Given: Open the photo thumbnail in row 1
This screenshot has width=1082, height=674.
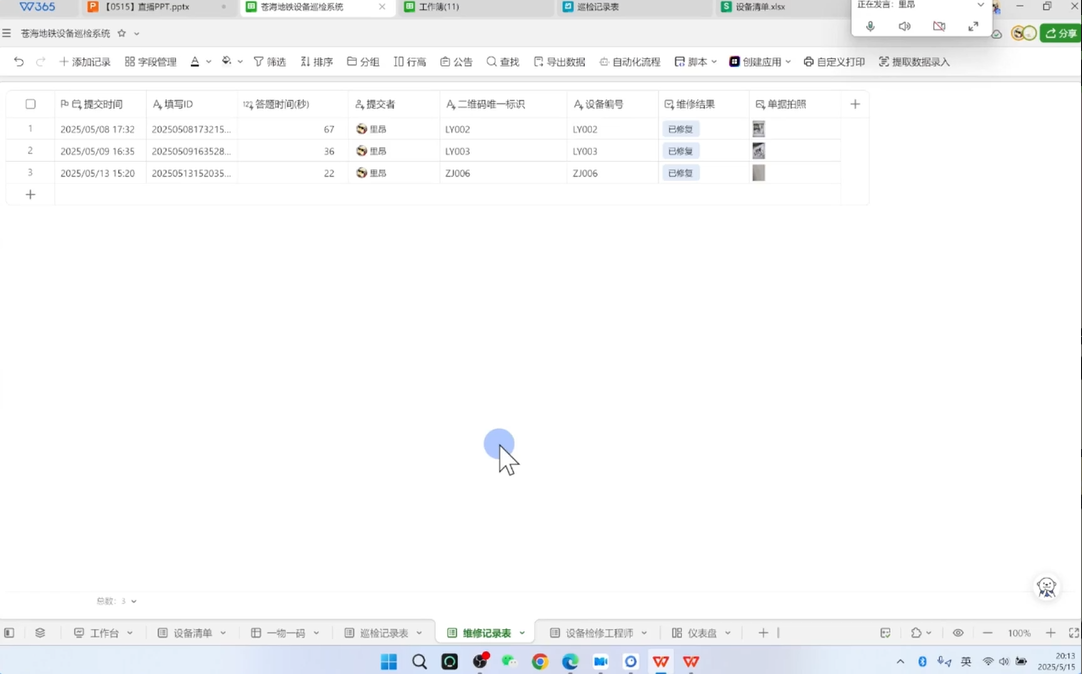Looking at the screenshot, I should point(759,129).
